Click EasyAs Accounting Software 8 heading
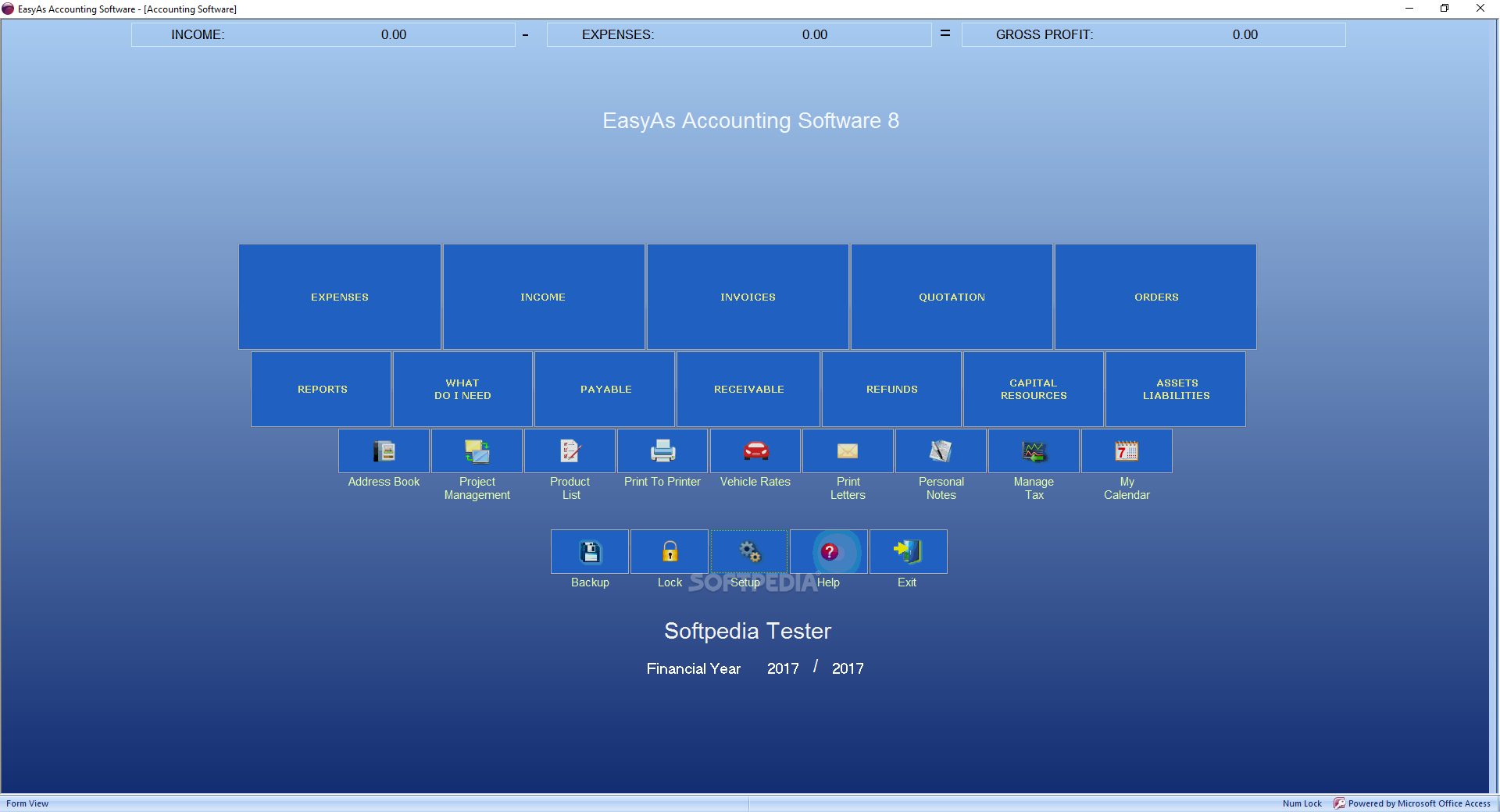1500x812 pixels. tap(751, 121)
